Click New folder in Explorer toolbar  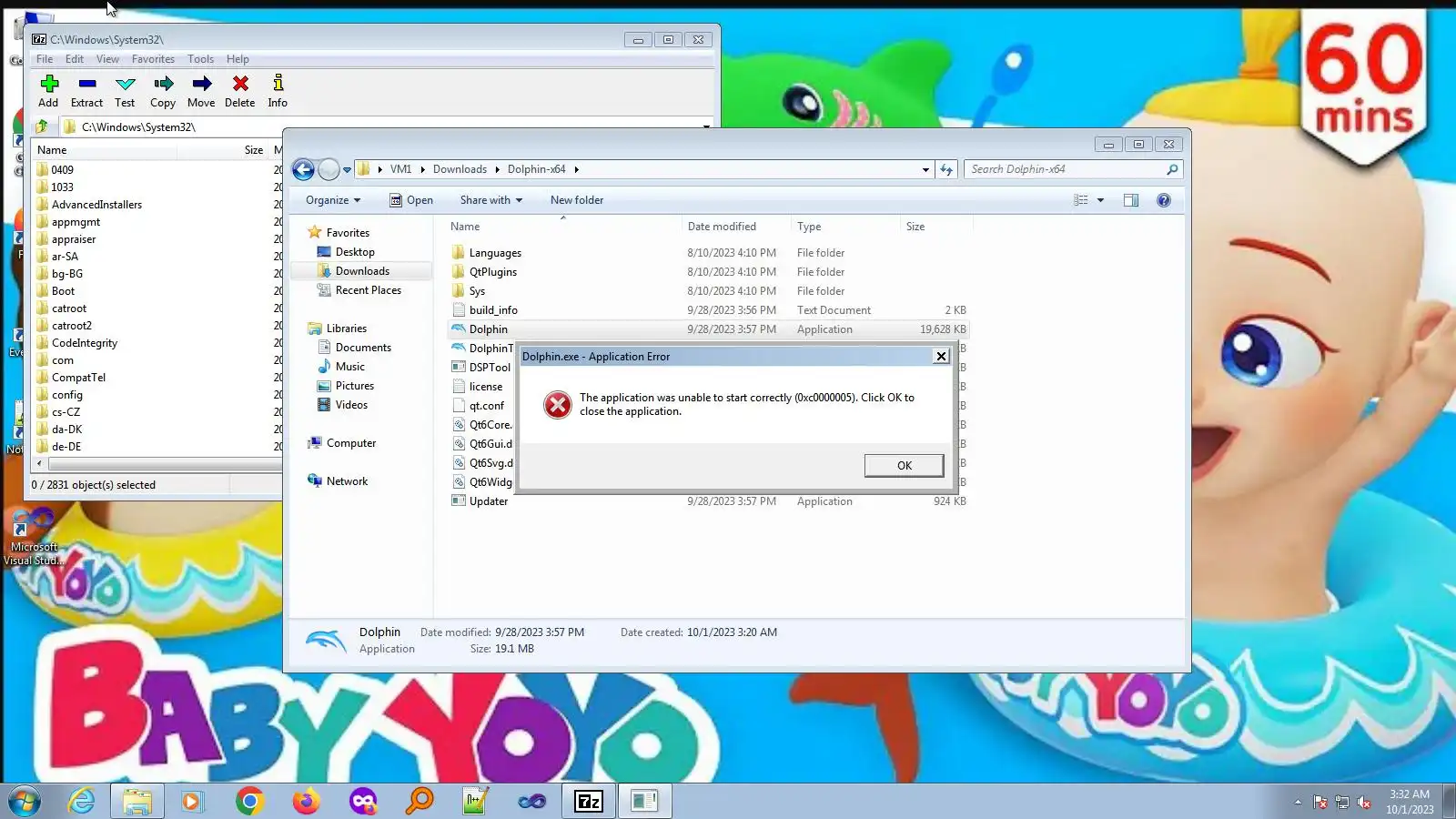(x=577, y=200)
